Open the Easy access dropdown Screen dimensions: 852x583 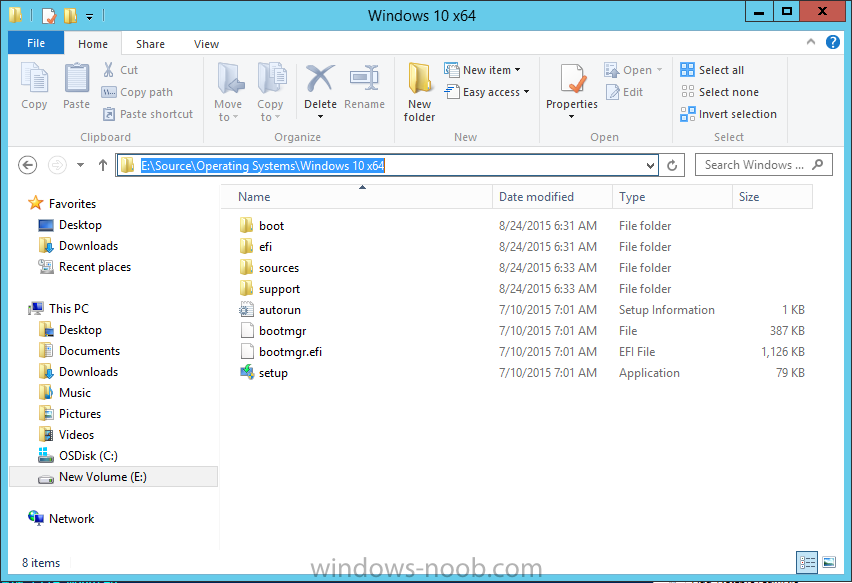coord(487,92)
